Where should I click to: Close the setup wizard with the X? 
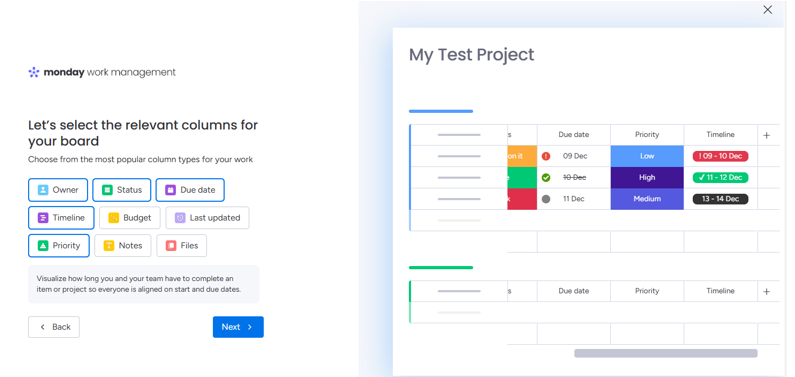pyautogui.click(x=768, y=10)
